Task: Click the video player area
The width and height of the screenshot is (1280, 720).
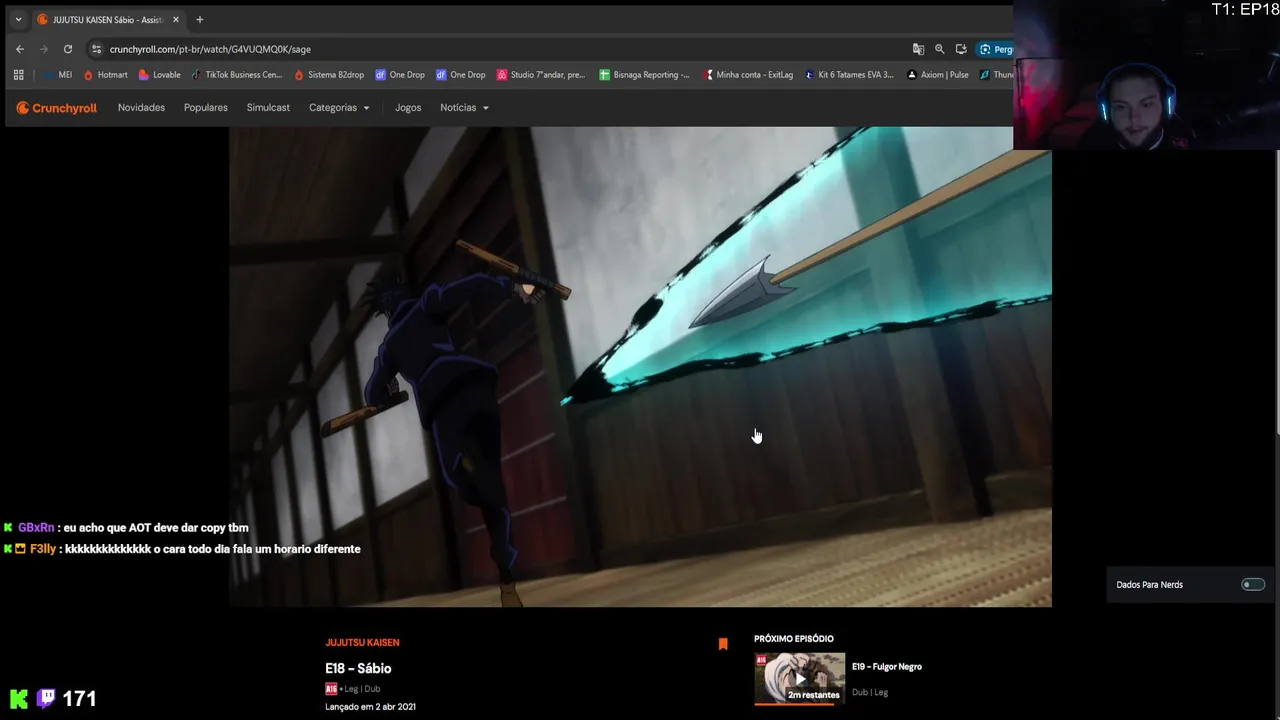Action: (x=640, y=366)
